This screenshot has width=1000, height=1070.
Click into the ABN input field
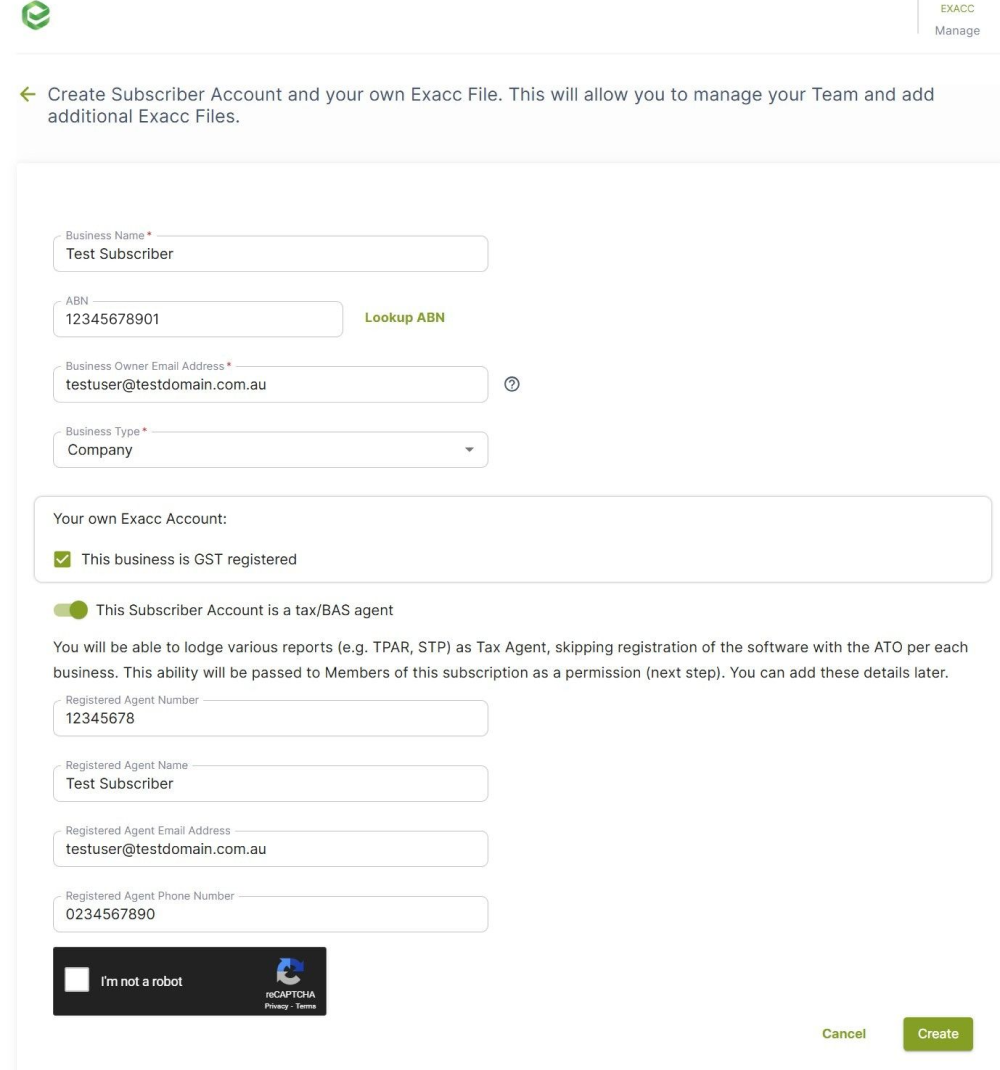[x=198, y=319]
